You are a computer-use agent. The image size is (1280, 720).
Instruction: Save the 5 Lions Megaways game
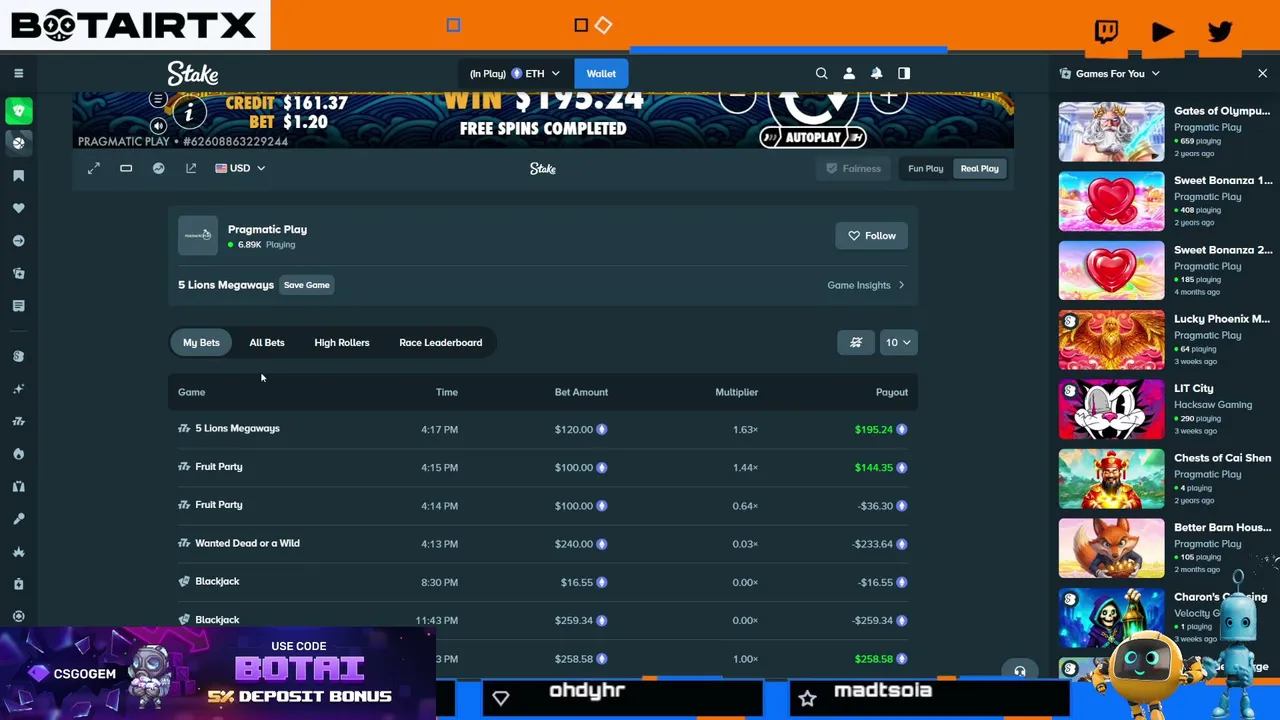(306, 285)
